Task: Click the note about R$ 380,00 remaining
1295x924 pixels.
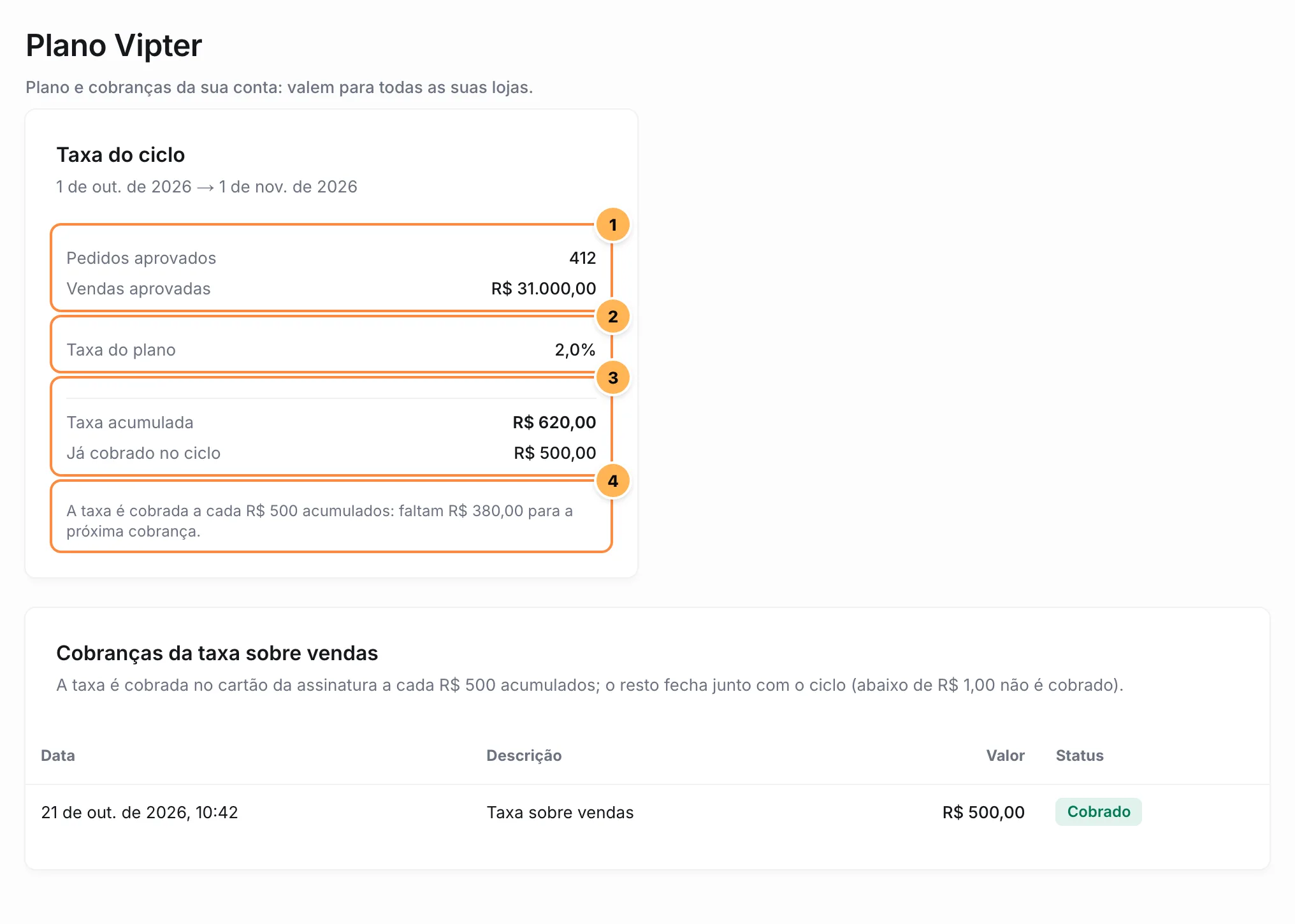Action: click(320, 521)
